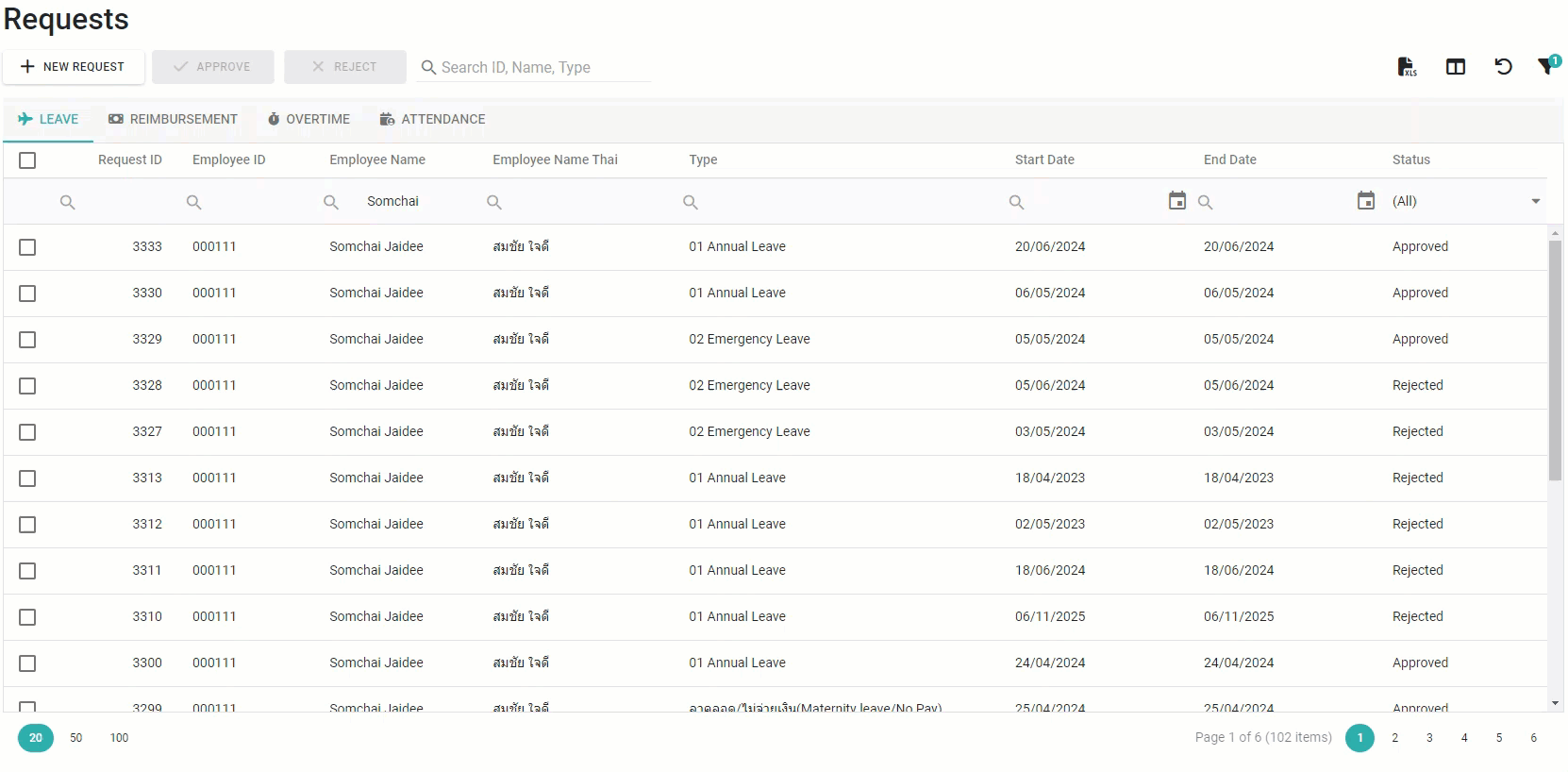Go to page 6 of results
The width and height of the screenshot is (1568, 772).
point(1534,738)
